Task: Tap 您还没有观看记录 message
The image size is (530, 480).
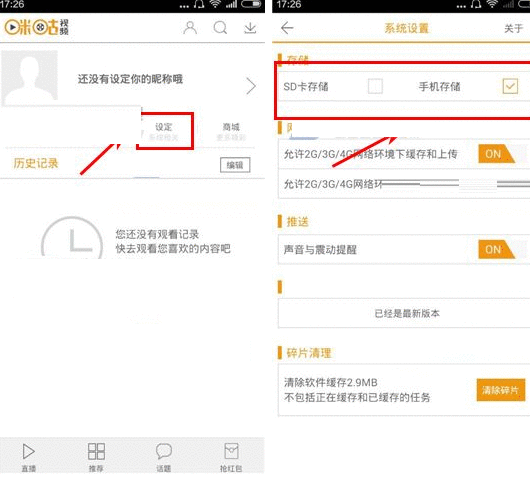Action: (157, 234)
